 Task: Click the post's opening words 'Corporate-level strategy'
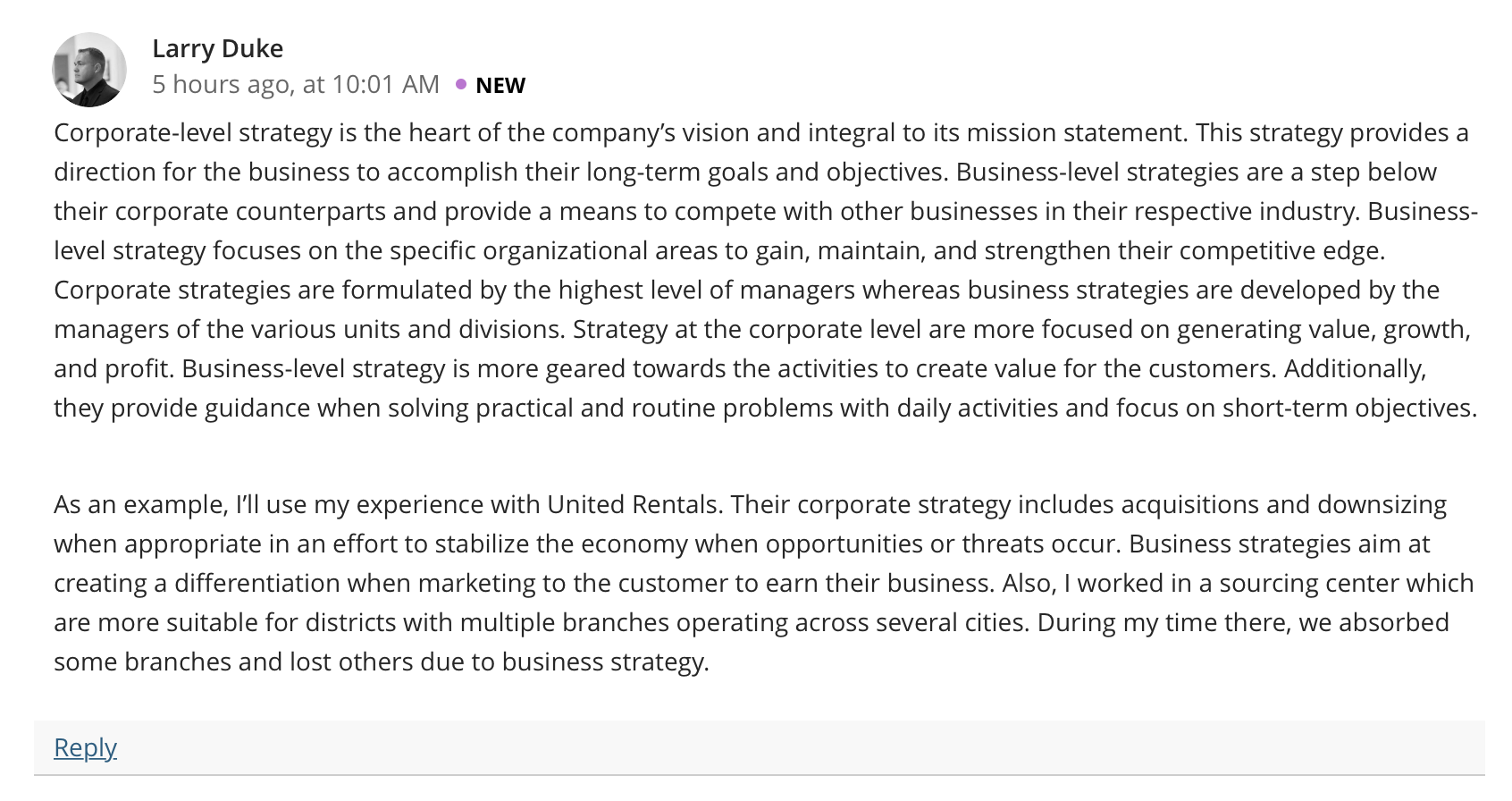coord(193,132)
